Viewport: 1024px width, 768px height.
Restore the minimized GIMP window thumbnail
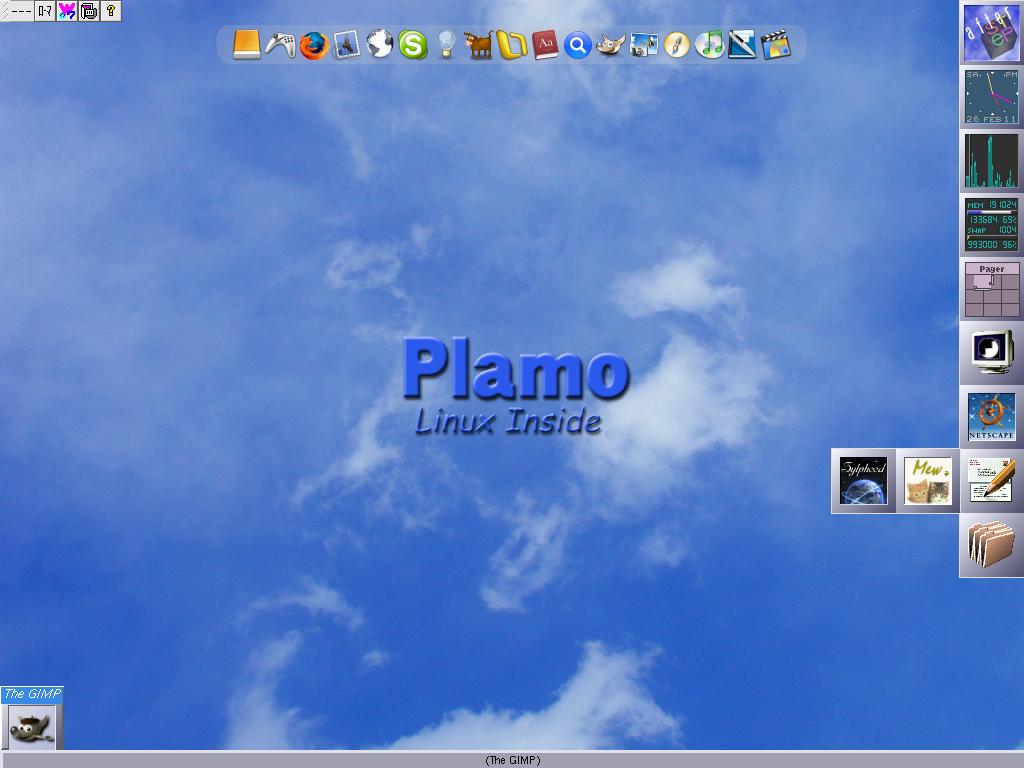[x=30, y=726]
